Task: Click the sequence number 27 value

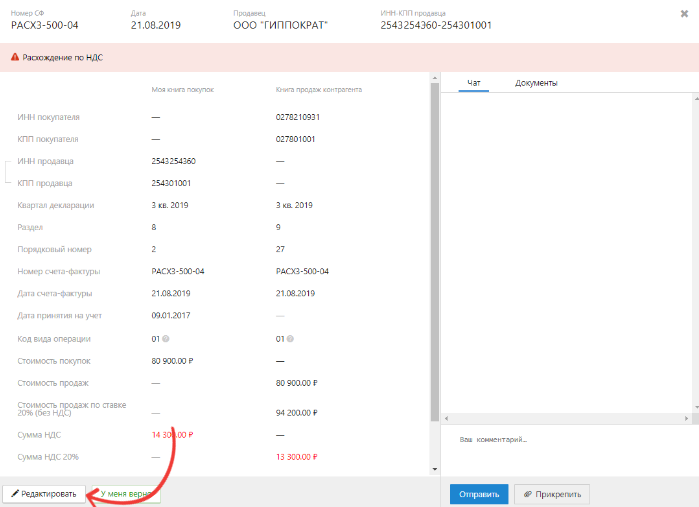Action: 280,249
